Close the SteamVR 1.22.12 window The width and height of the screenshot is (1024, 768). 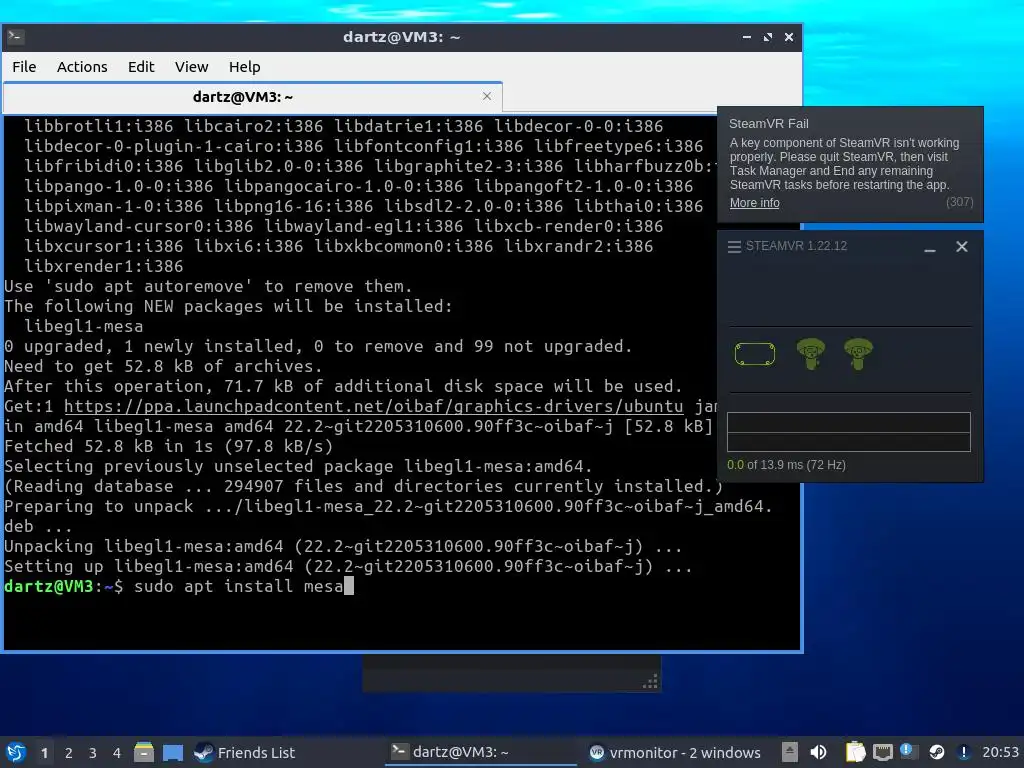point(961,246)
